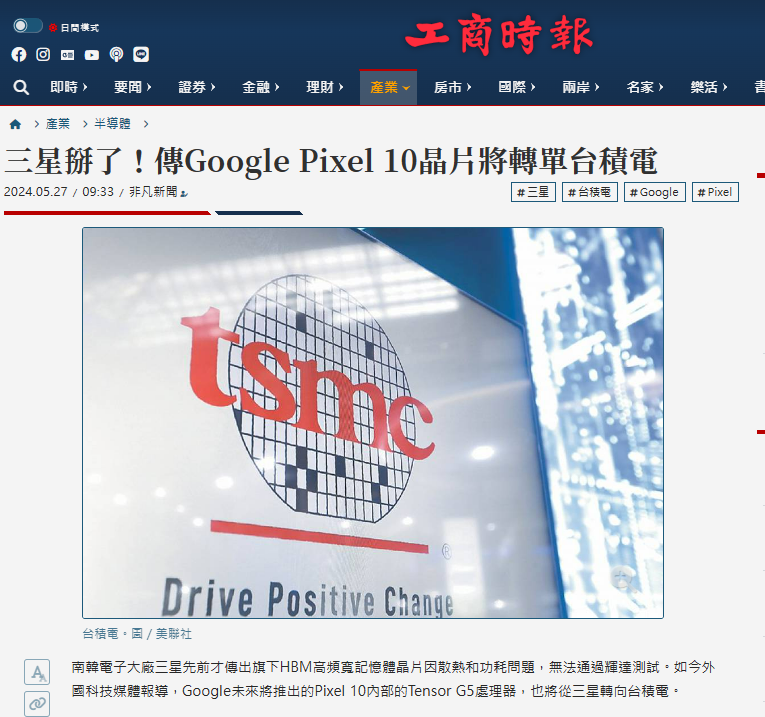Open the Facebook page icon
The width and height of the screenshot is (765, 717).
(19, 54)
